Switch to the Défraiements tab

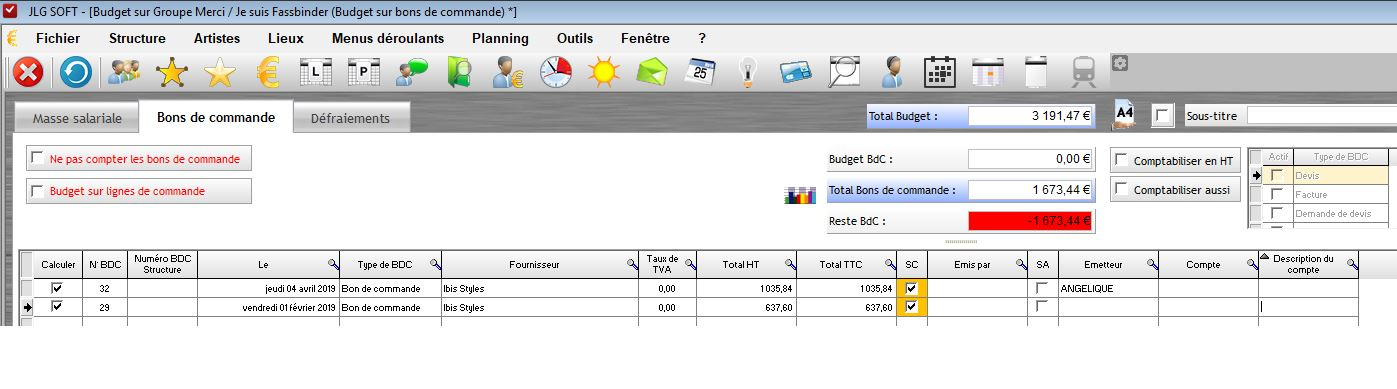(351, 118)
